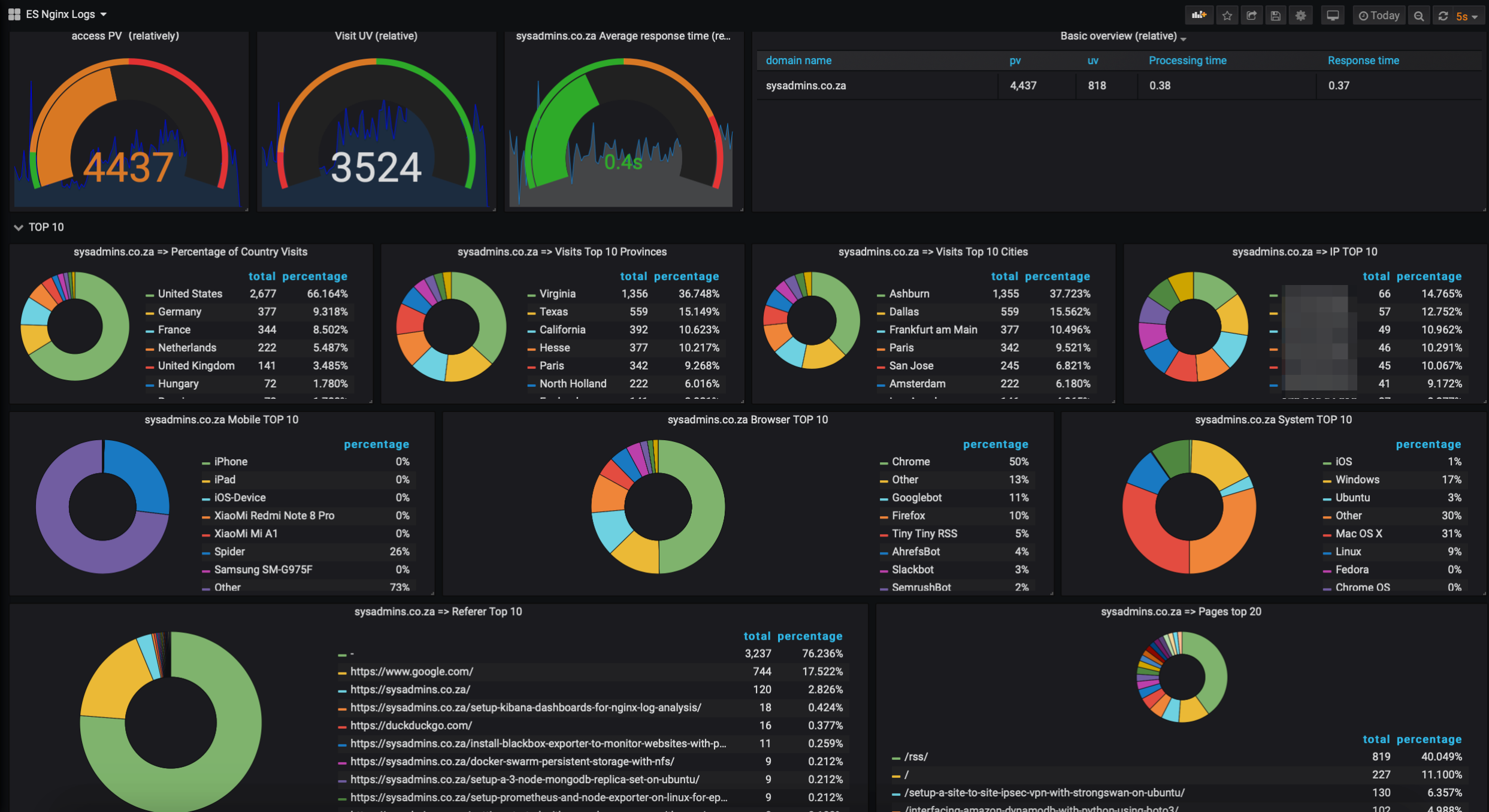Screen dimensions: 1489x812
Task: Star this dashboard as favorite
Action: point(1227,16)
